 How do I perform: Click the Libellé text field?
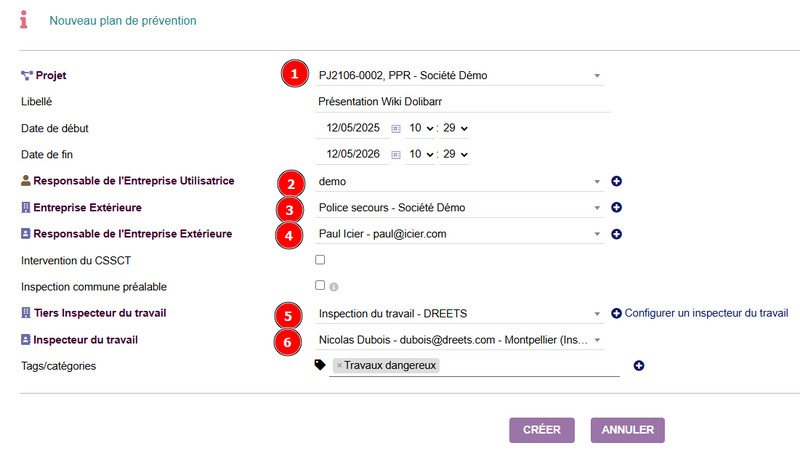463,101
